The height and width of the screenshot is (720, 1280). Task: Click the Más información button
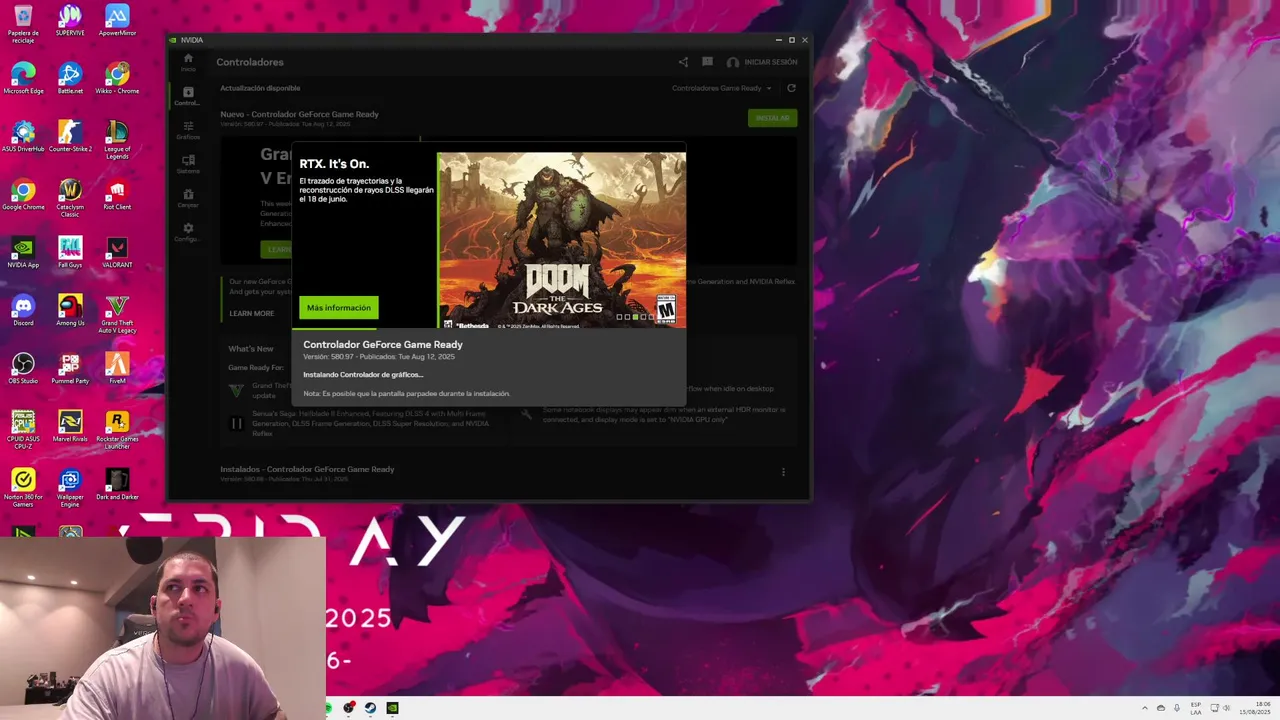pyautogui.click(x=339, y=308)
